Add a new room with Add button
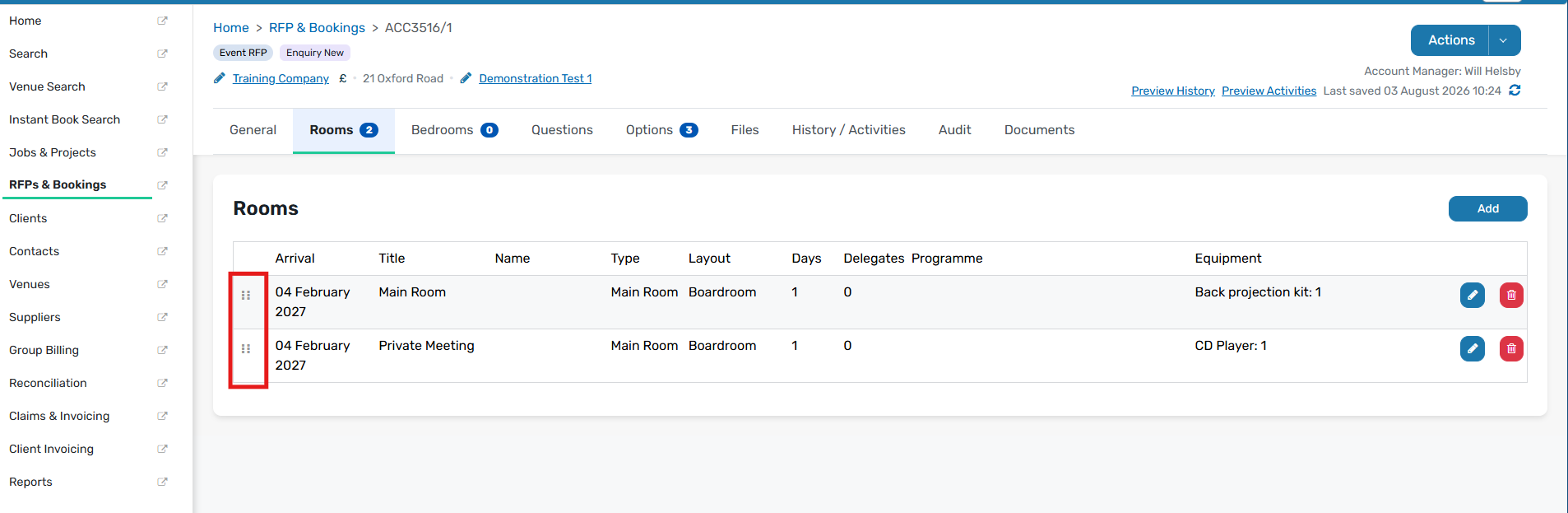The image size is (1568, 513). click(1487, 208)
